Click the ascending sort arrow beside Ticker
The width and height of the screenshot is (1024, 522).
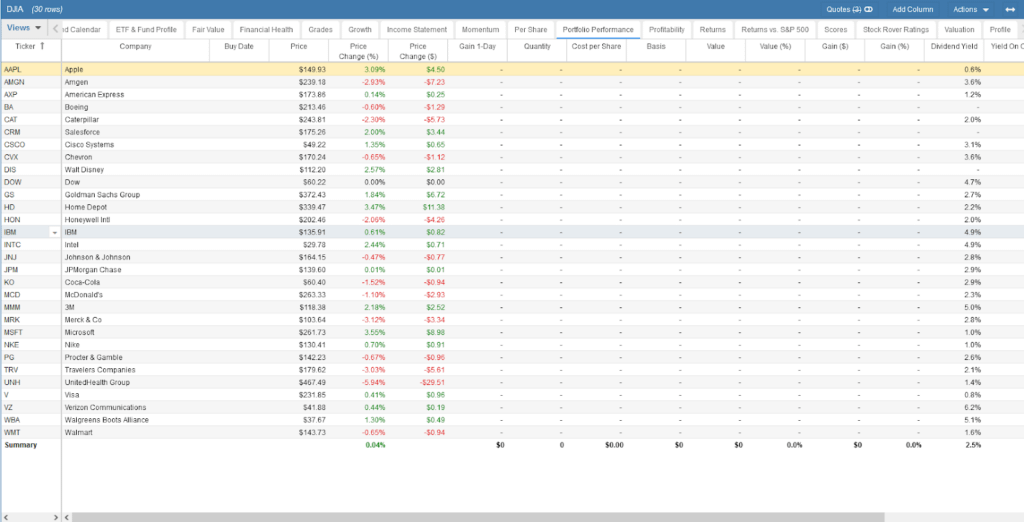pyautogui.click(x=43, y=46)
